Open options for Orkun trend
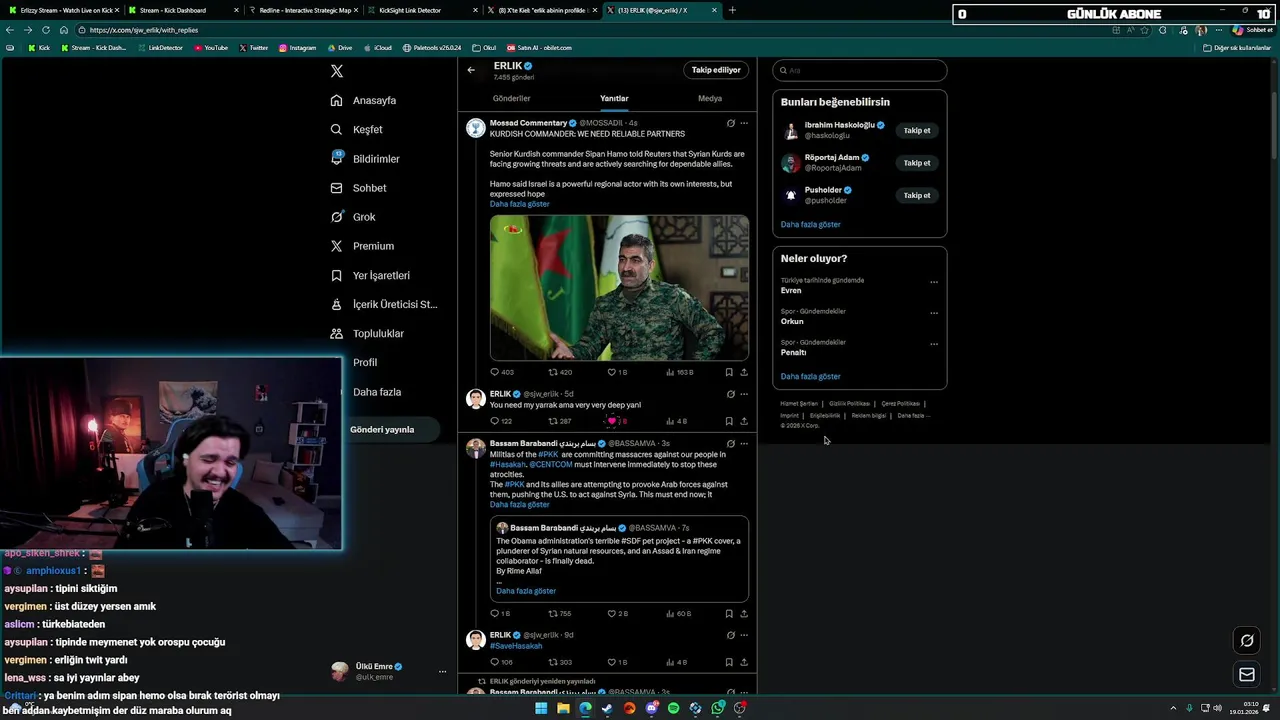The image size is (1280, 720). [x=934, y=313]
